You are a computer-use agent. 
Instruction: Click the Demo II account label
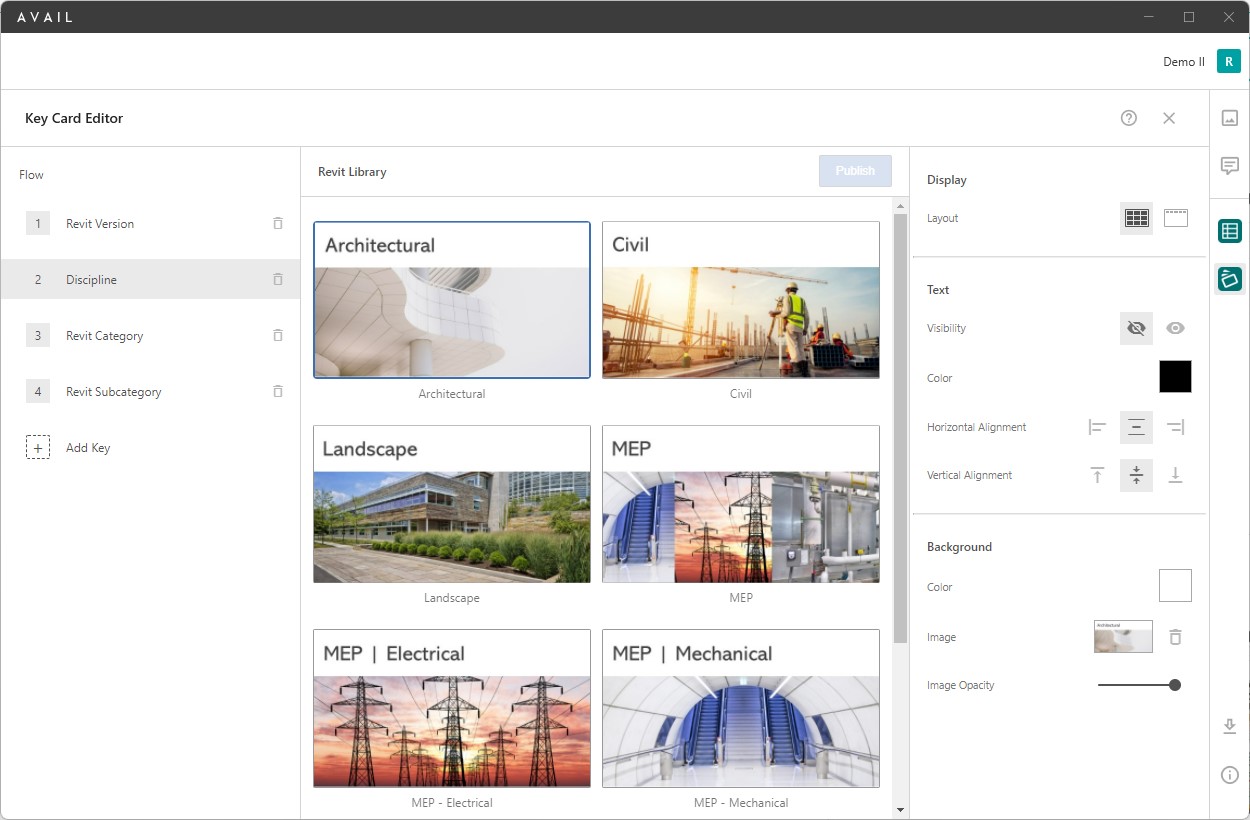[1184, 62]
